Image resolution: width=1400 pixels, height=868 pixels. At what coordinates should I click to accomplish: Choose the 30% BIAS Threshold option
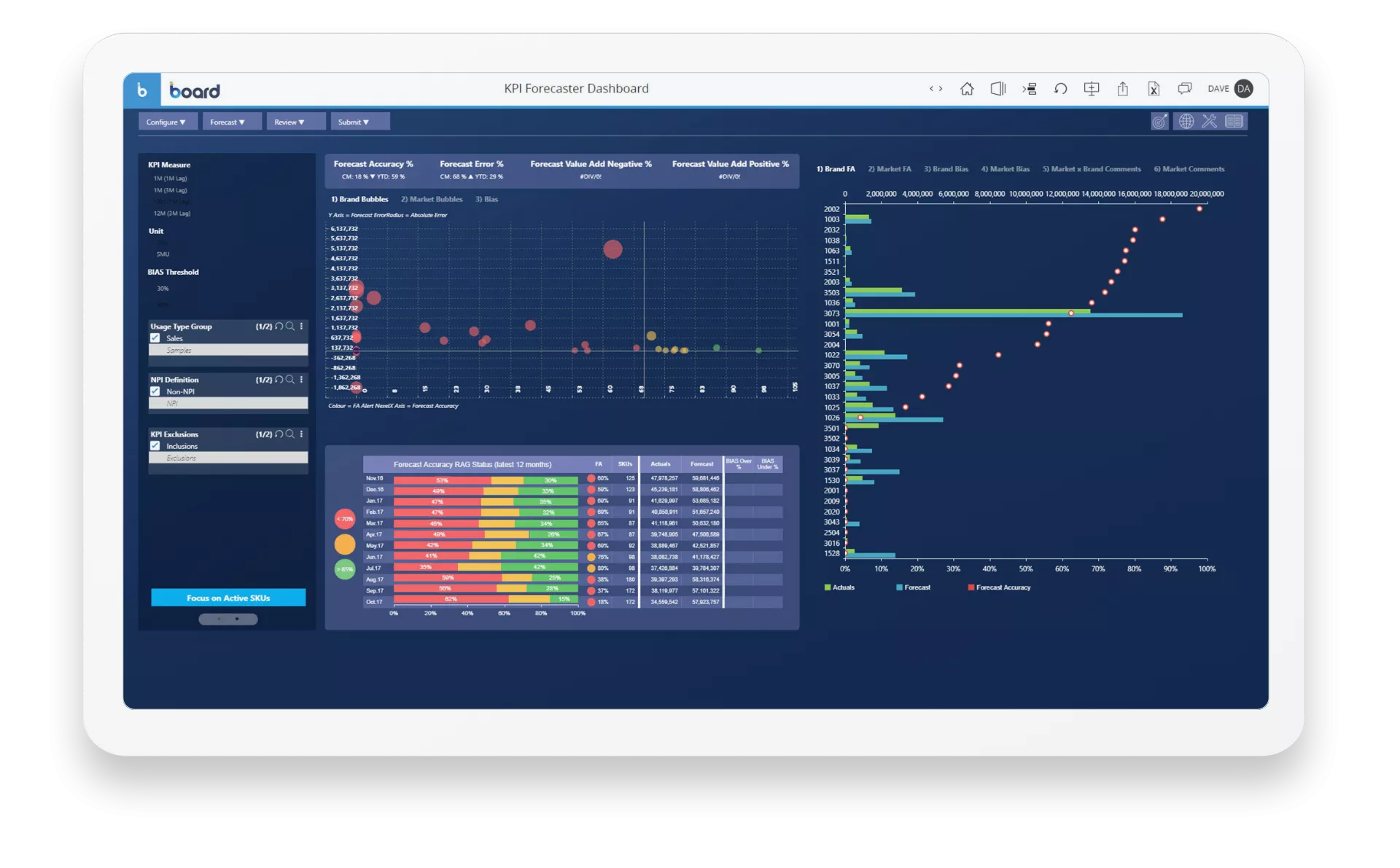click(x=163, y=289)
